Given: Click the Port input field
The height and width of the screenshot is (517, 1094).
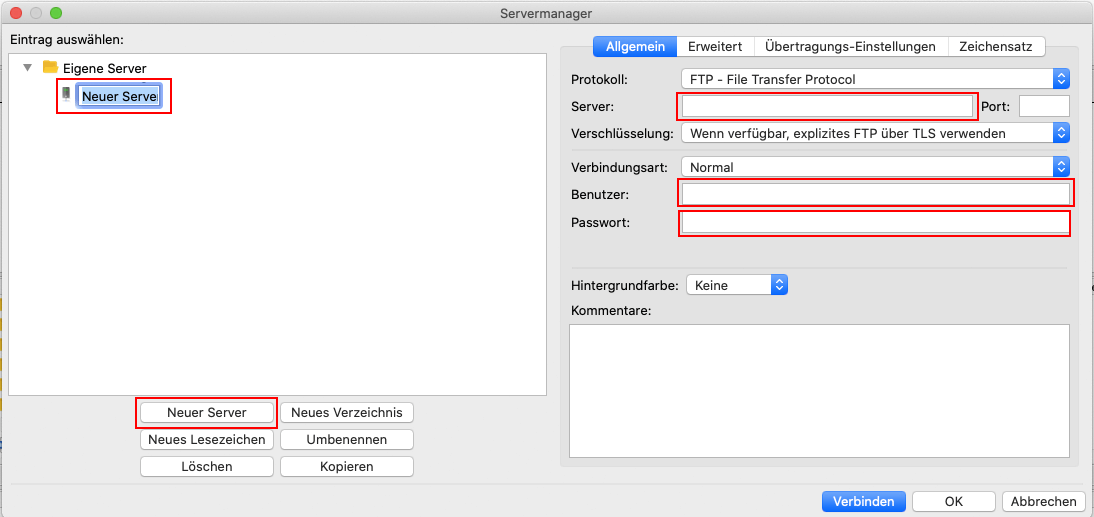Looking at the screenshot, I should [x=1044, y=106].
